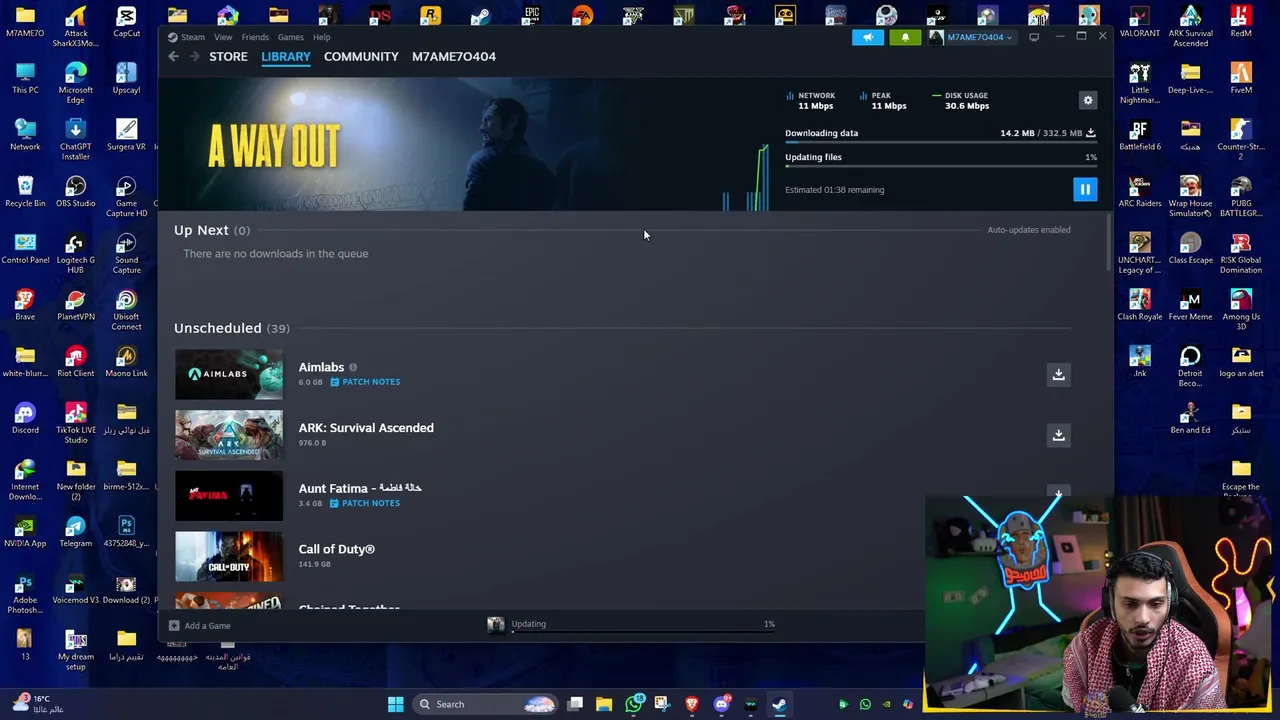This screenshot has width=1280, height=720.
Task: Open the Discord desktop icon
Action: [25, 418]
